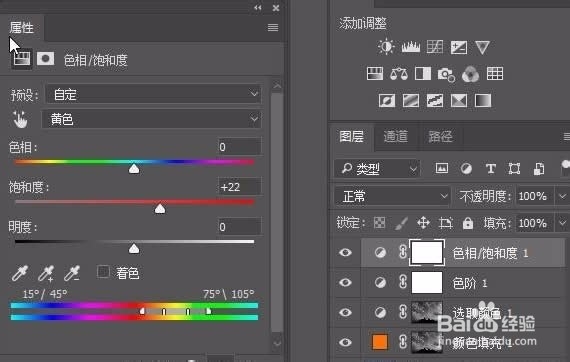Switch to the 图层 tab
This screenshot has height=362, width=570.
[351, 137]
